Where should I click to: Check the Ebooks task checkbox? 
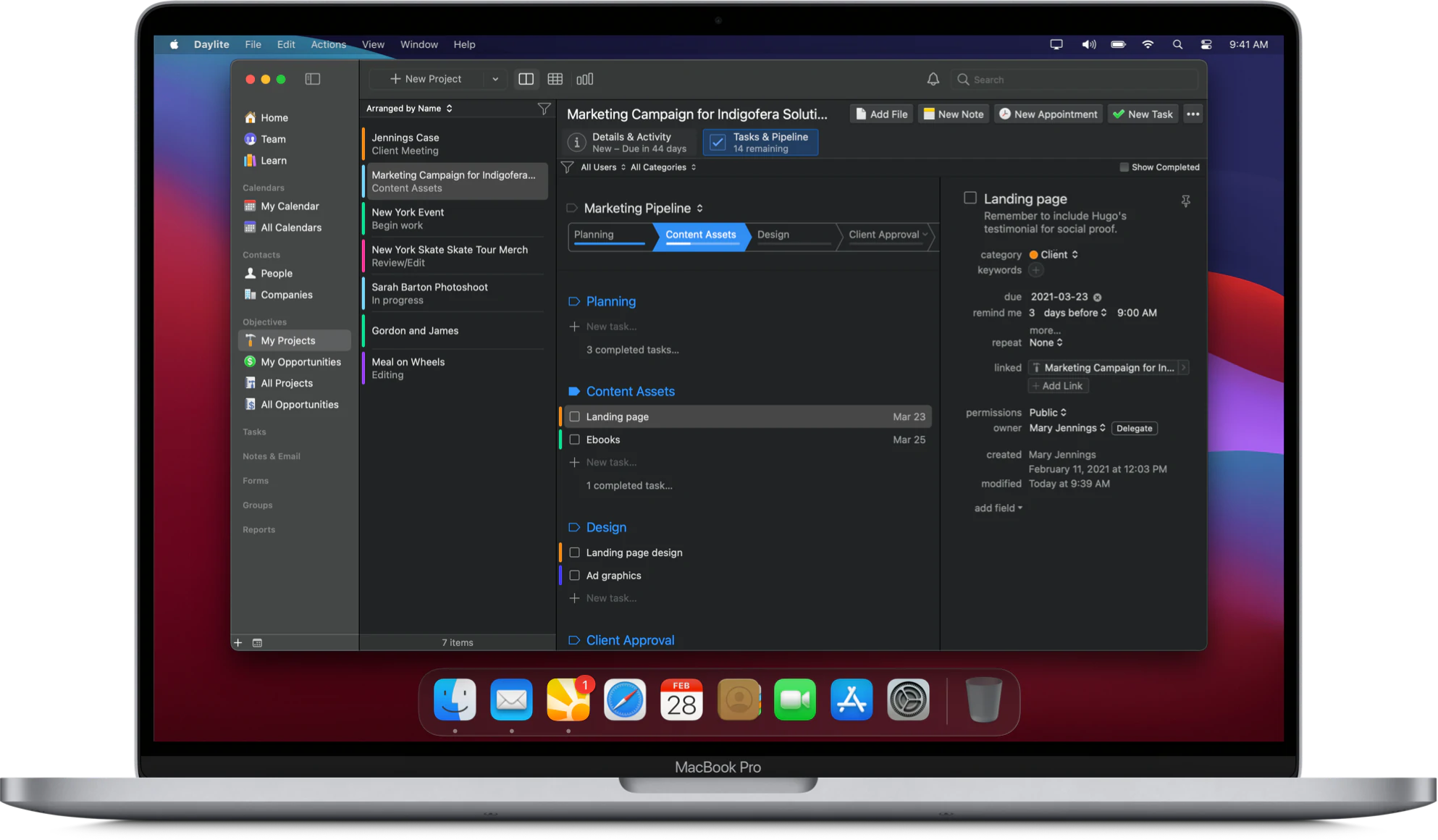pyautogui.click(x=574, y=440)
